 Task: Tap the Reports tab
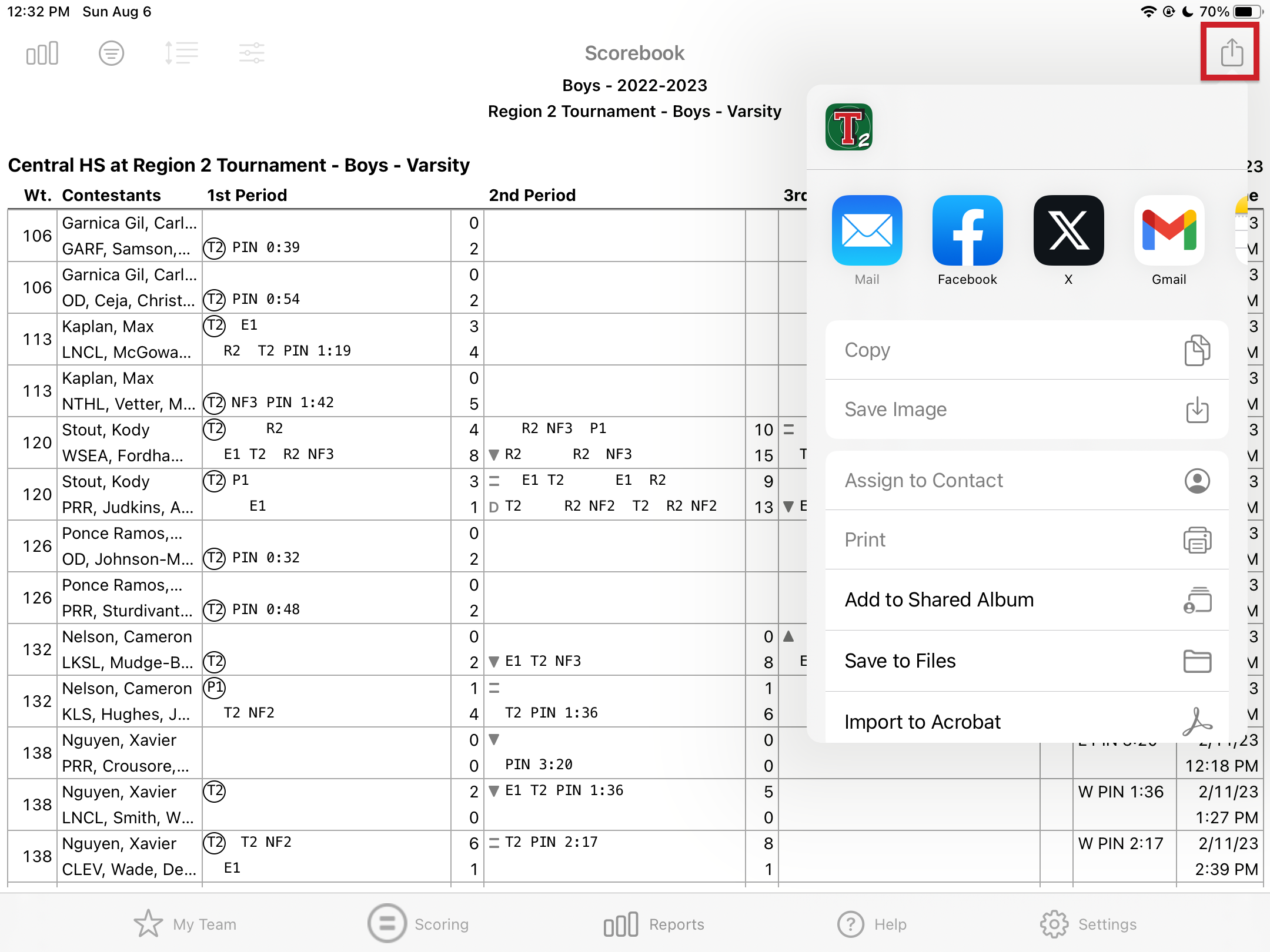tap(654, 924)
